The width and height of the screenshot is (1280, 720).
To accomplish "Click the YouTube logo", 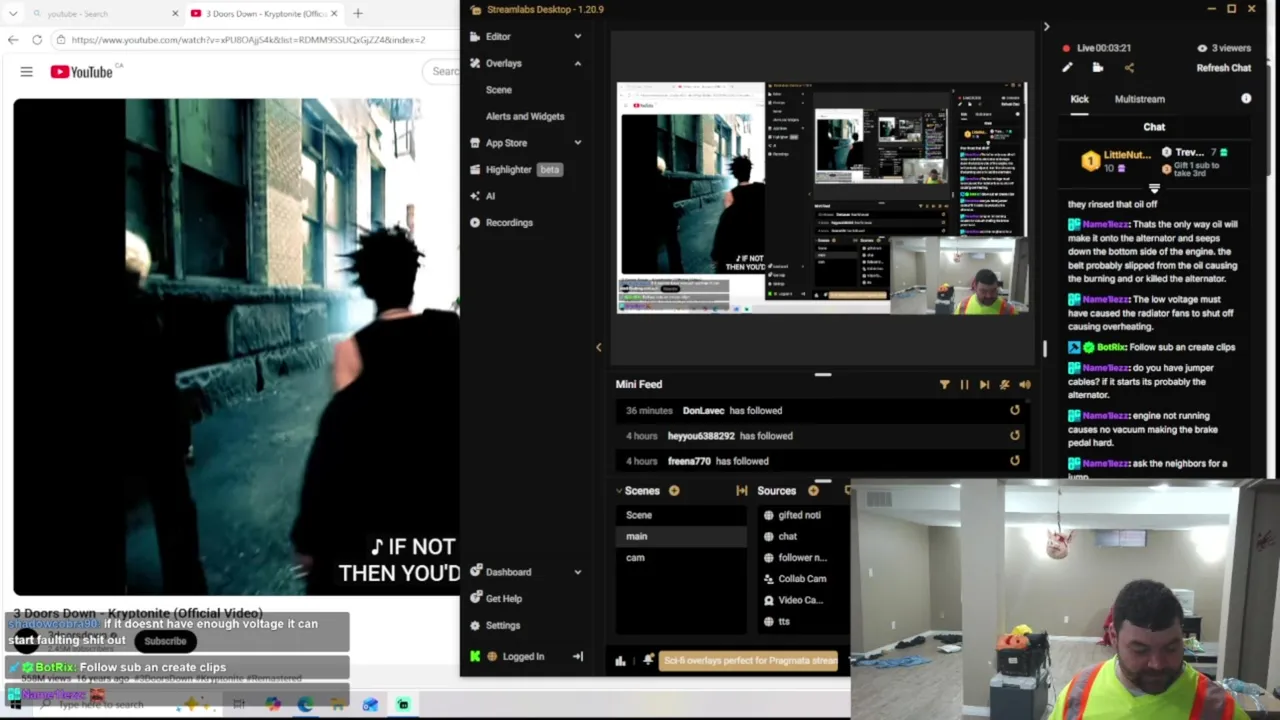I will point(82,72).
